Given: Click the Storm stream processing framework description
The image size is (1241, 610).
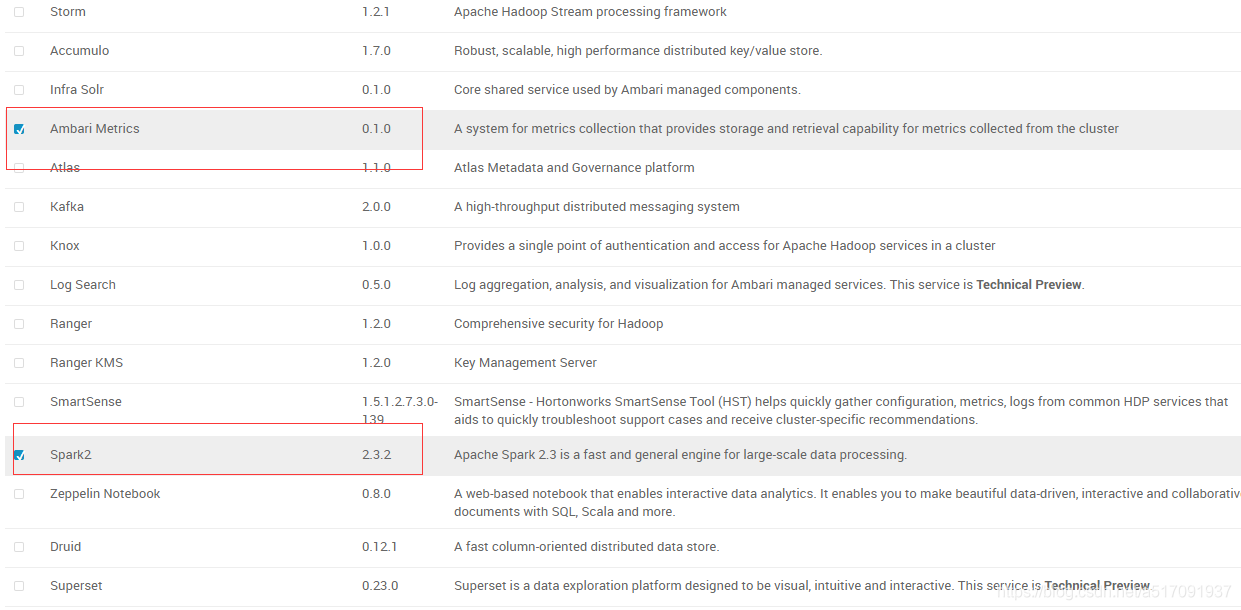Looking at the screenshot, I should click(591, 12).
